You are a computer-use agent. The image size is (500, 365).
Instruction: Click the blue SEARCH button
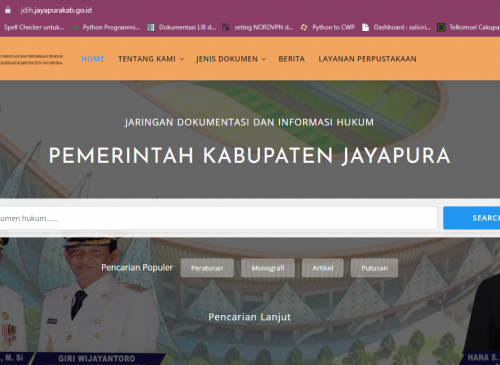pyautogui.click(x=472, y=218)
